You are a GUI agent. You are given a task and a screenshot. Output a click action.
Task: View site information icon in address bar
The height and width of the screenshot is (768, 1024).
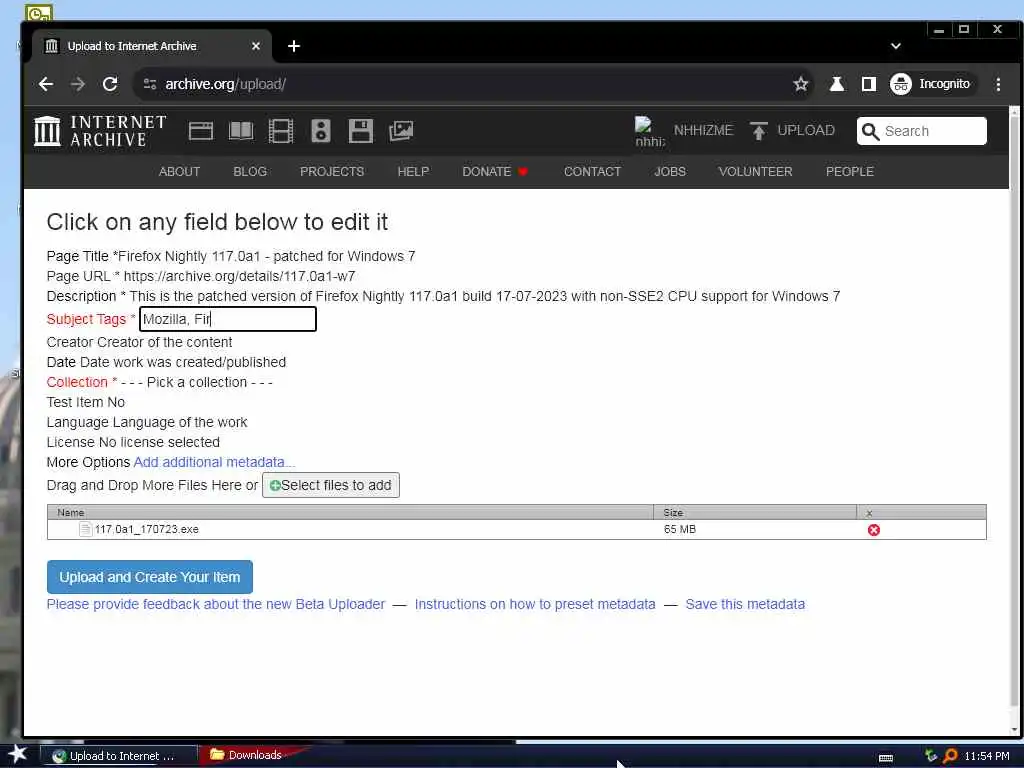pos(150,84)
